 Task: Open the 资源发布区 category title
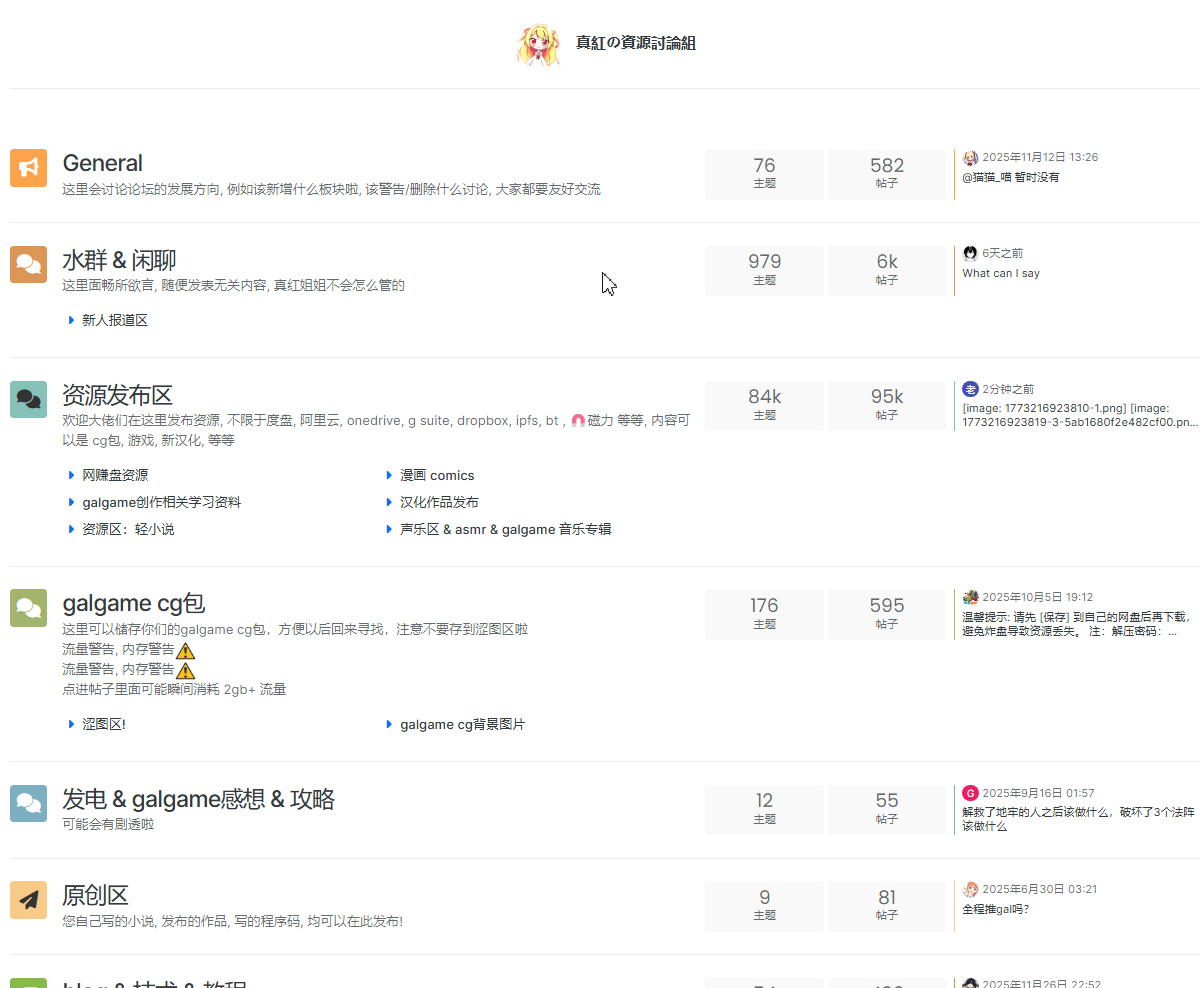coord(117,394)
